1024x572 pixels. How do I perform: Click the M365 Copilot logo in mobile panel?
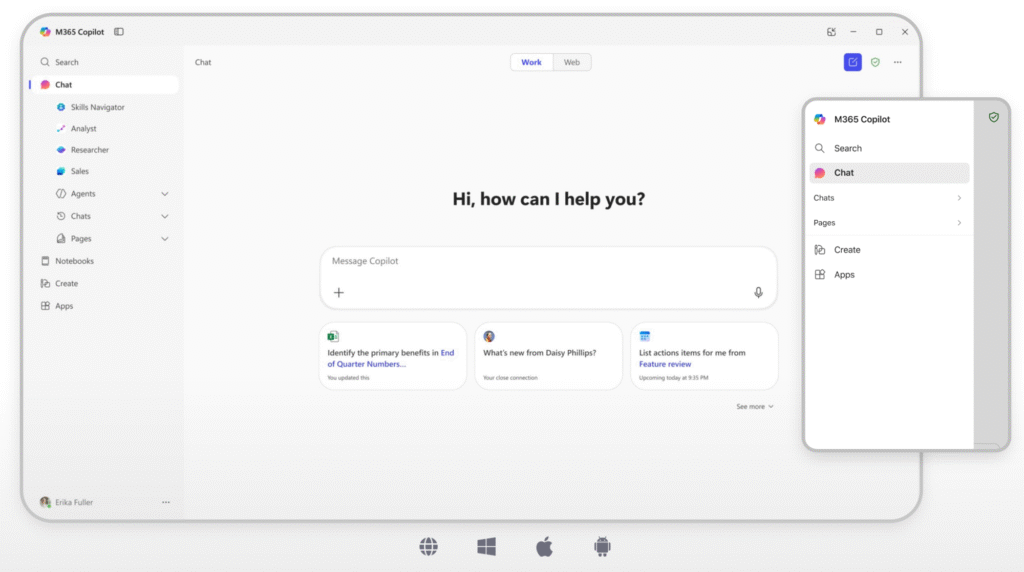point(820,119)
